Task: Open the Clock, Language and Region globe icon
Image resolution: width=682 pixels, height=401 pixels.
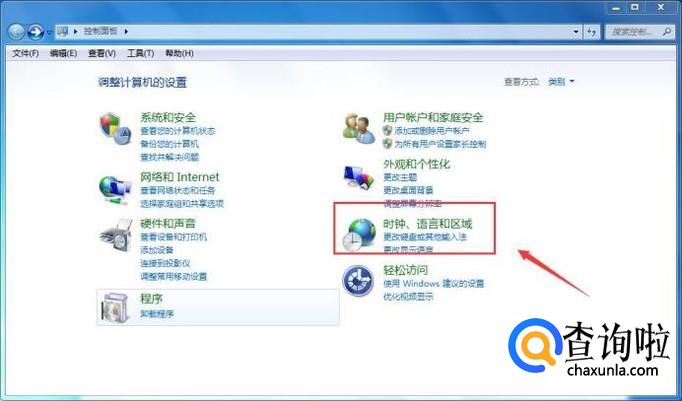Action: point(359,234)
